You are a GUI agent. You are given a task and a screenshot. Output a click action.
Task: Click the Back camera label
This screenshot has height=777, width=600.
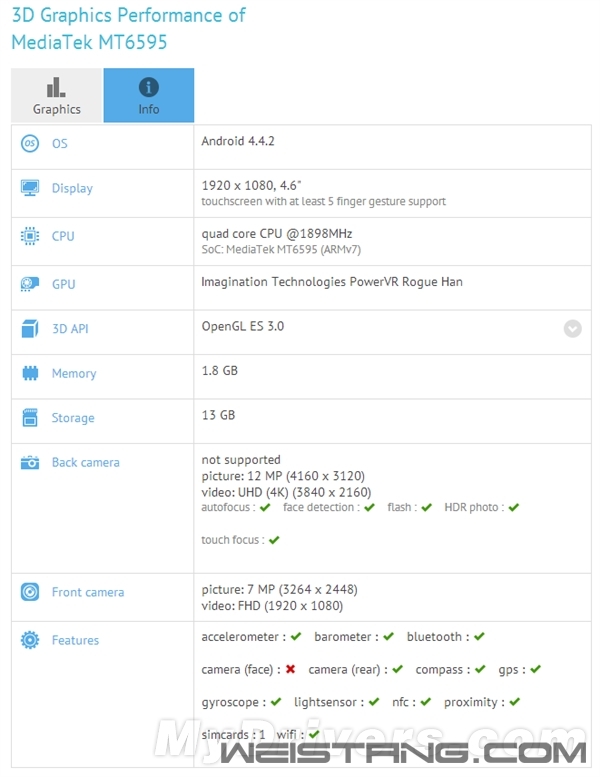click(86, 463)
